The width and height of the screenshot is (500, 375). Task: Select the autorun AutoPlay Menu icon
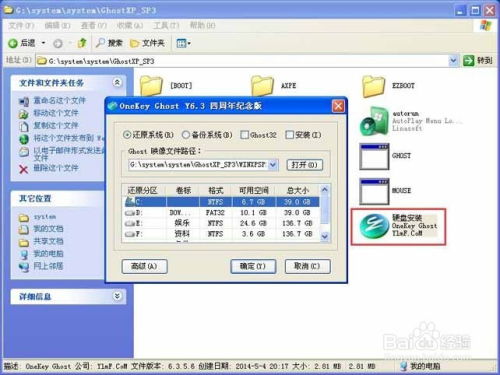pyautogui.click(x=374, y=121)
